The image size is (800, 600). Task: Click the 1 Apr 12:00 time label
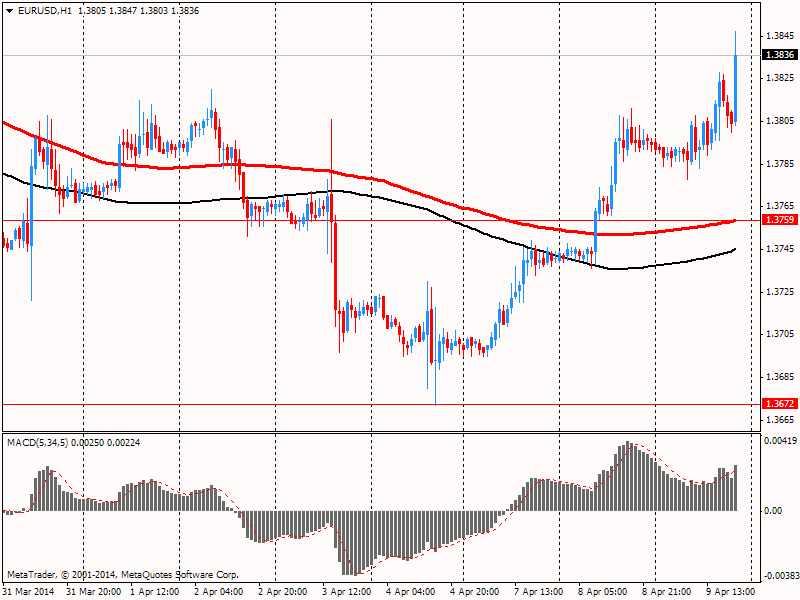[155, 592]
